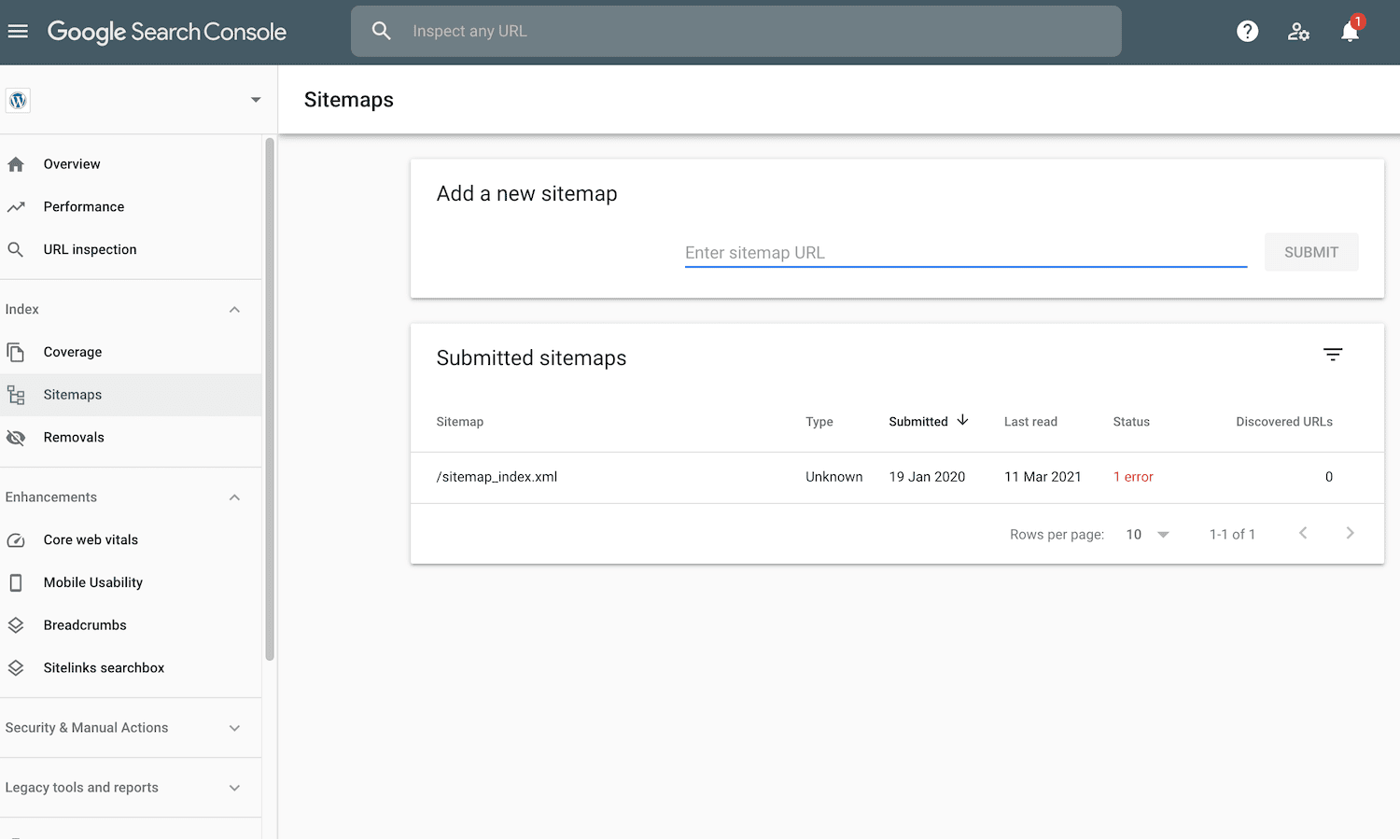Open Removals via its crossed-eye icon
Image resolution: width=1400 pixels, height=840 pixels.
[16, 437]
